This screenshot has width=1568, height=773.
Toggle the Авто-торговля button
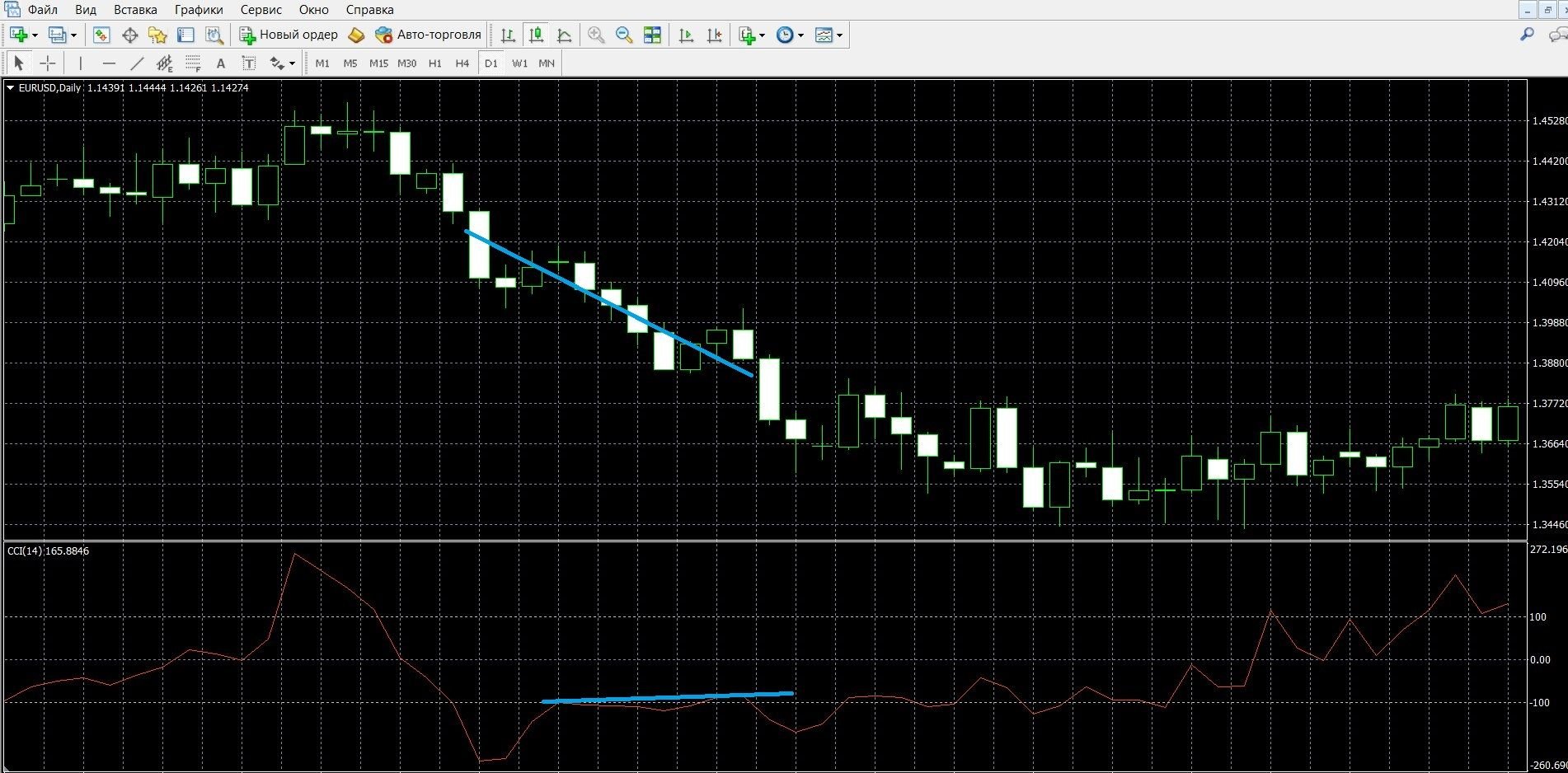pos(428,35)
